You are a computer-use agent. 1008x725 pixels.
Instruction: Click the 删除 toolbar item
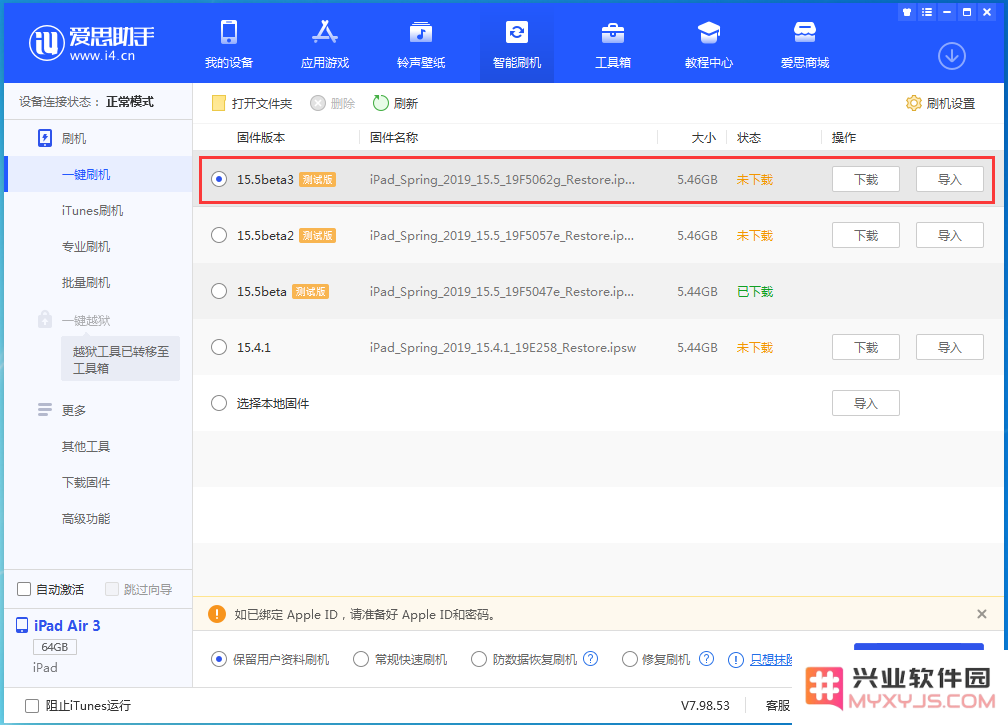(332, 103)
